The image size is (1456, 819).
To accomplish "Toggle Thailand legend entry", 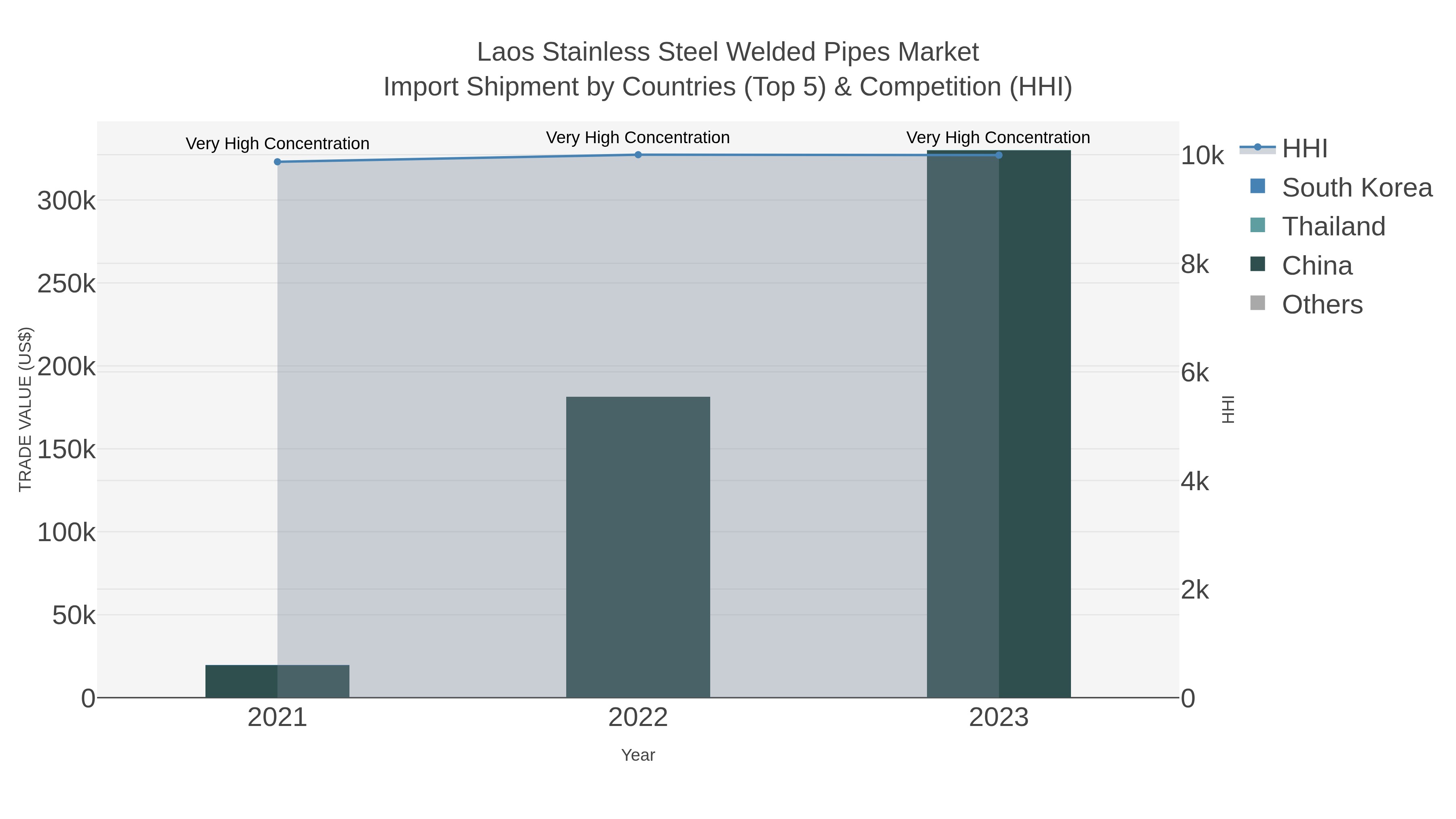I will [1318, 226].
